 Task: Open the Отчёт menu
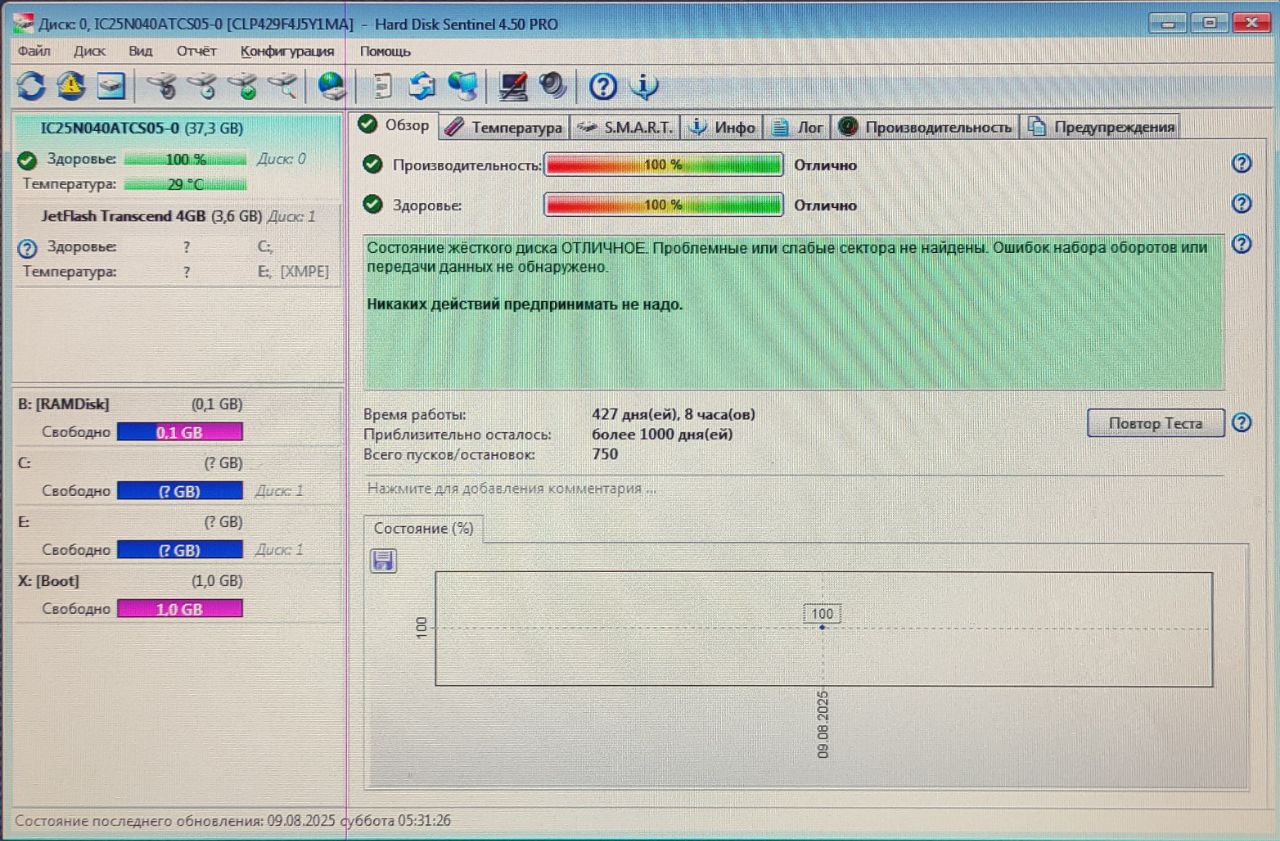[x=196, y=51]
